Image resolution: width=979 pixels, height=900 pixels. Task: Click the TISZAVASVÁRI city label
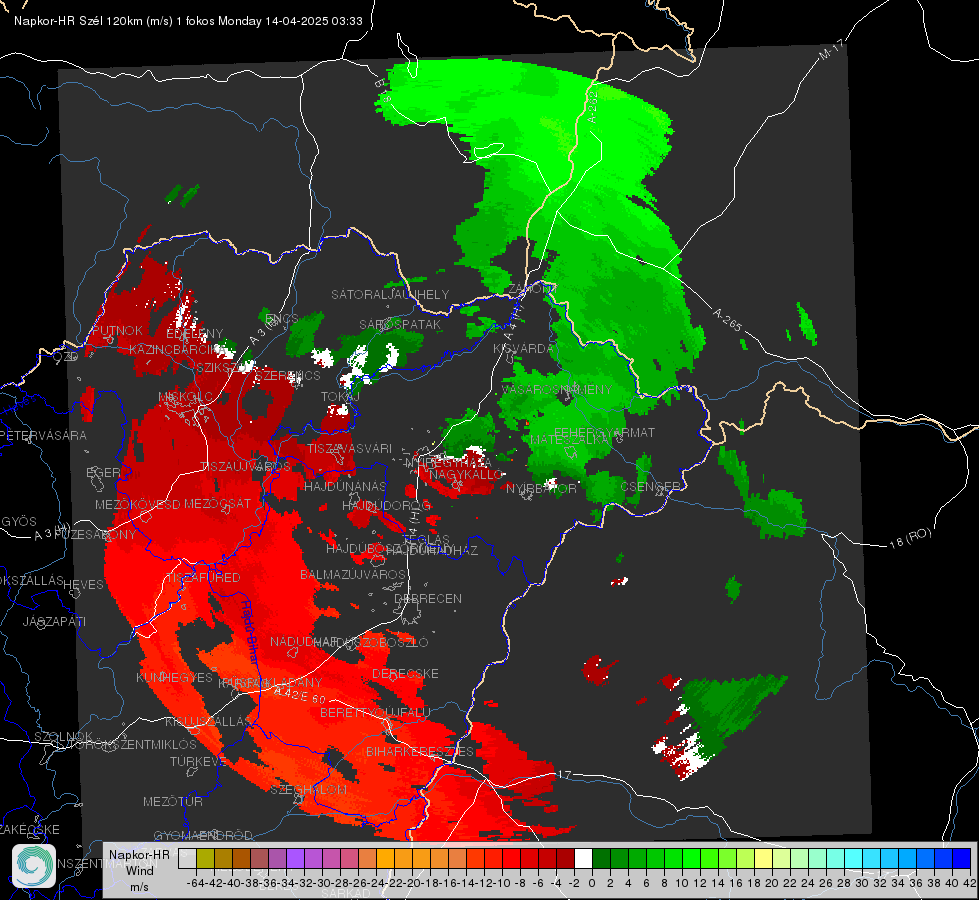(x=350, y=448)
